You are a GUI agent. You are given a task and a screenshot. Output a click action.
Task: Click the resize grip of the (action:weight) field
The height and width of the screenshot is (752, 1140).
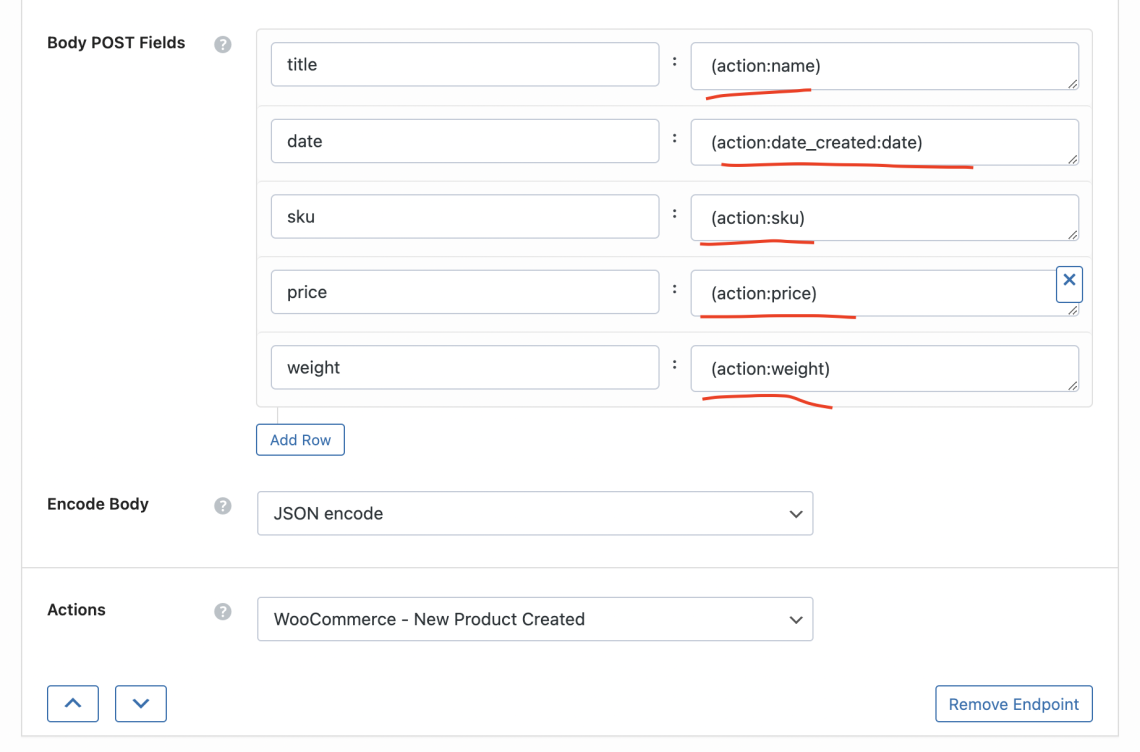coord(1072,387)
